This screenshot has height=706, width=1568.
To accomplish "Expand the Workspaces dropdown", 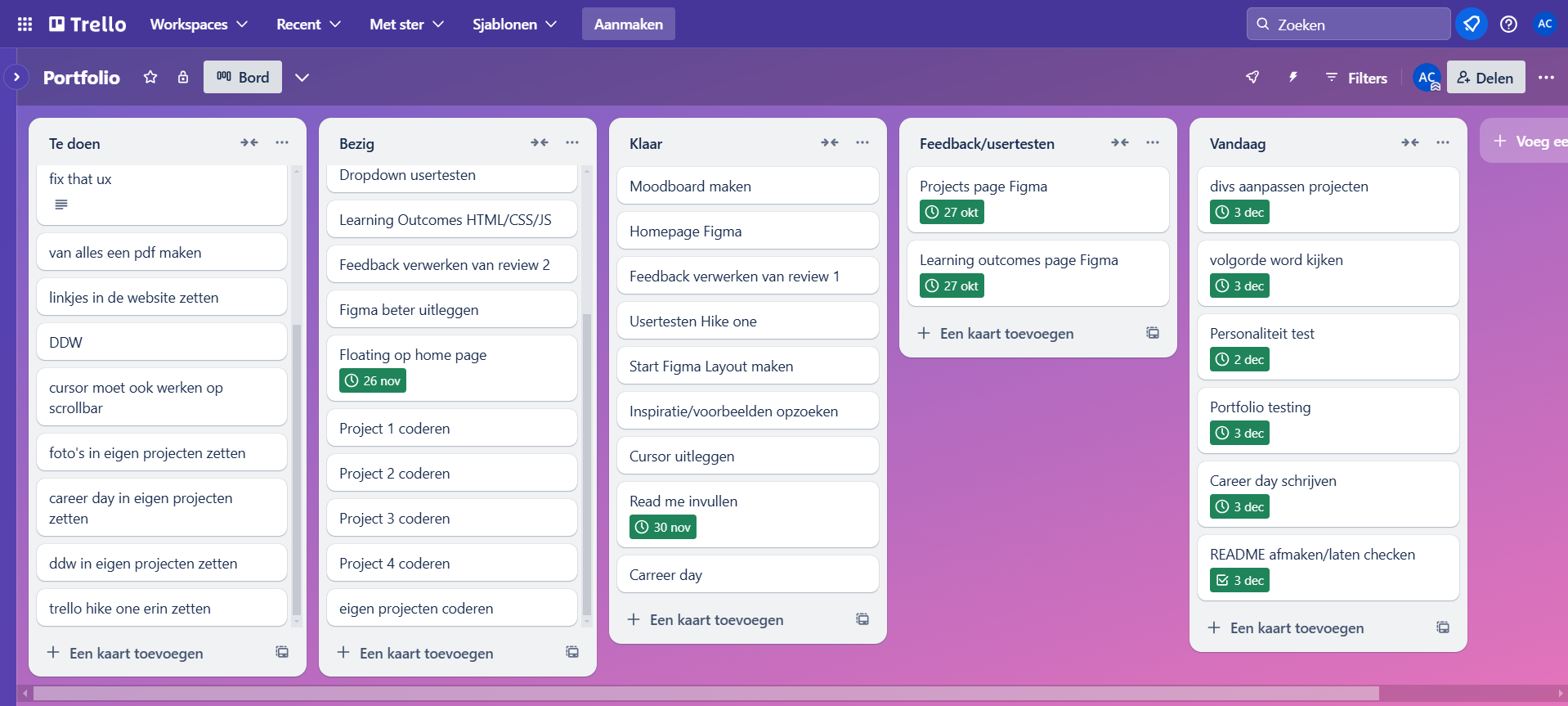I will coord(199,25).
